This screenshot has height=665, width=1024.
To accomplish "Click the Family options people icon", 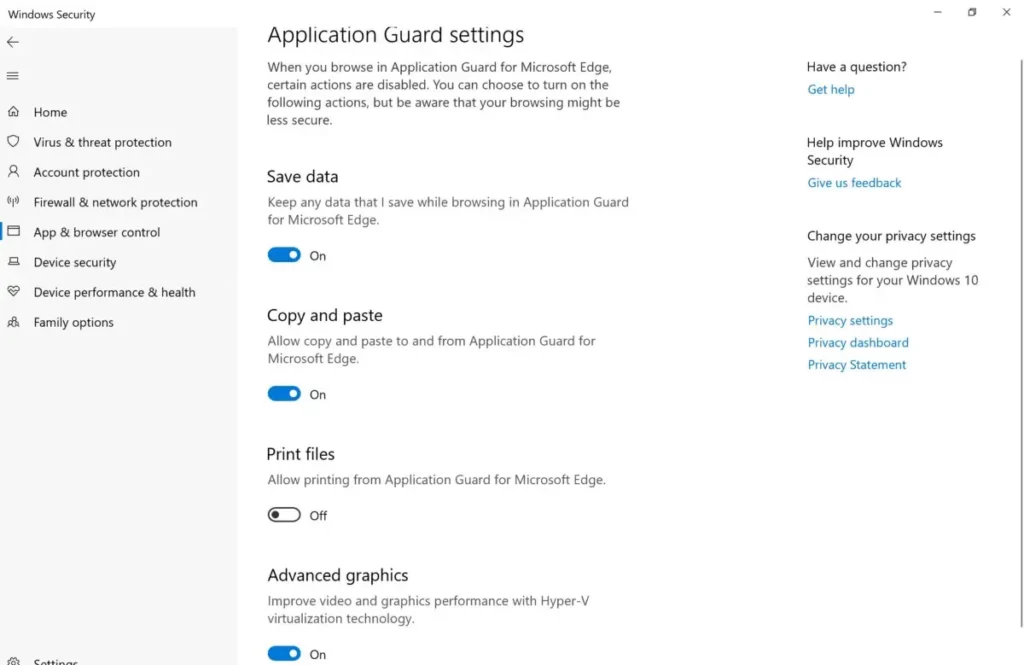I will click(x=13, y=322).
